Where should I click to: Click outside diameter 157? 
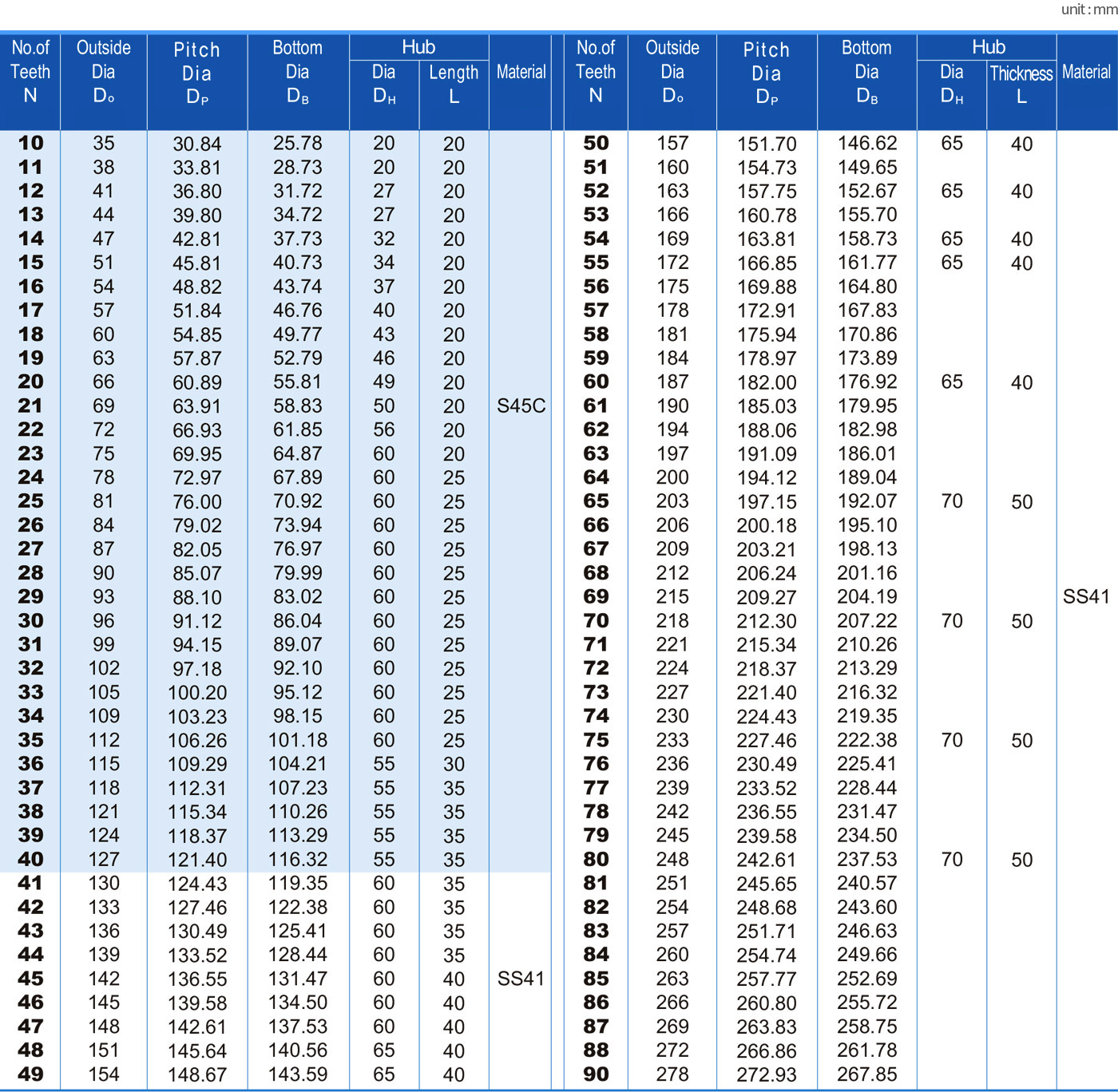672,143
